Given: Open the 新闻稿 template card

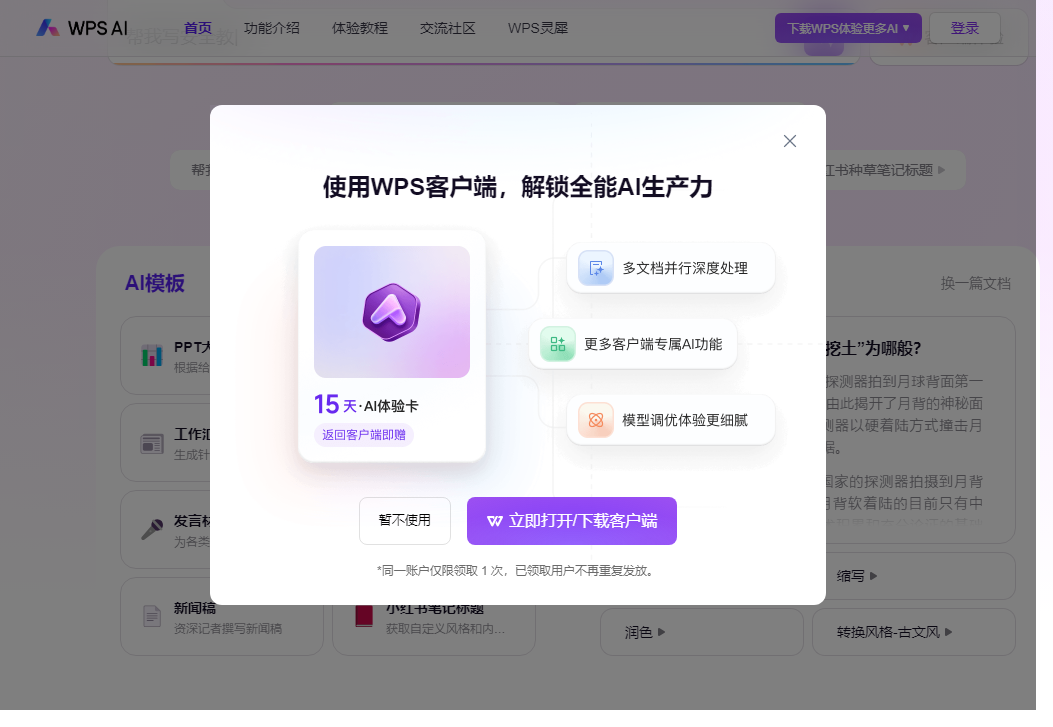Looking at the screenshot, I should (x=222, y=616).
